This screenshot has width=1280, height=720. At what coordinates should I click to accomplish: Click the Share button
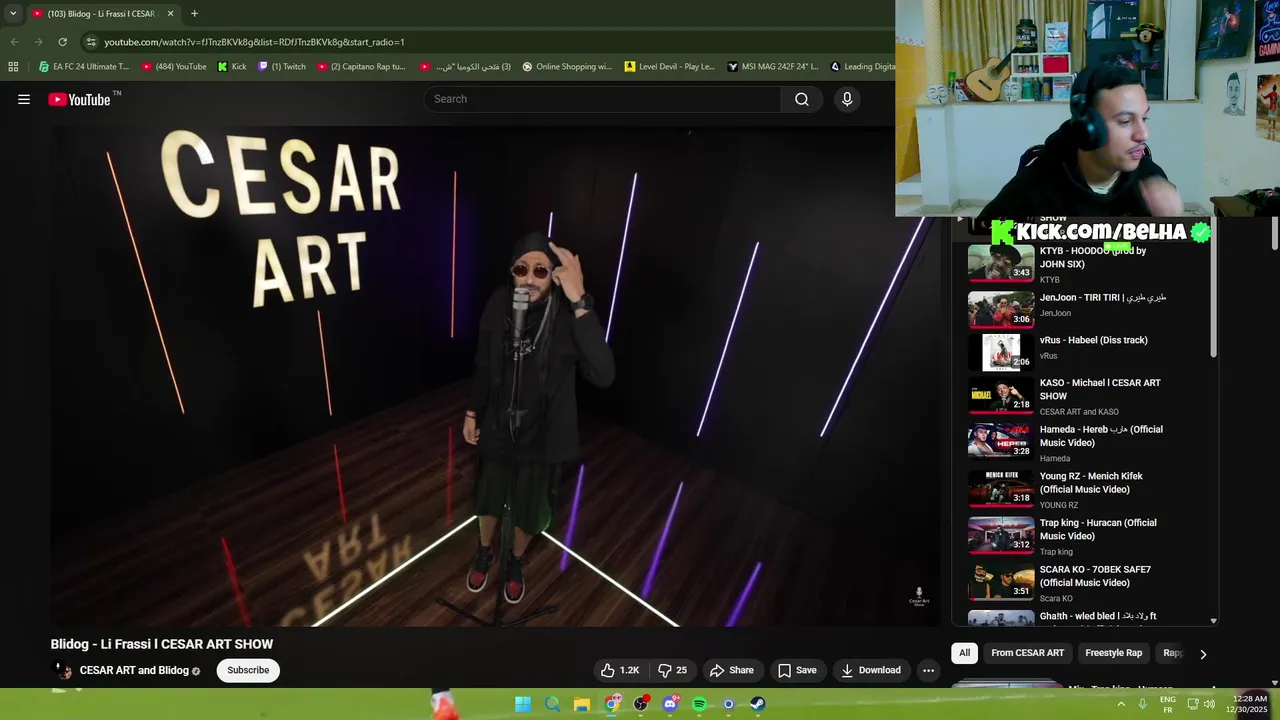click(731, 670)
